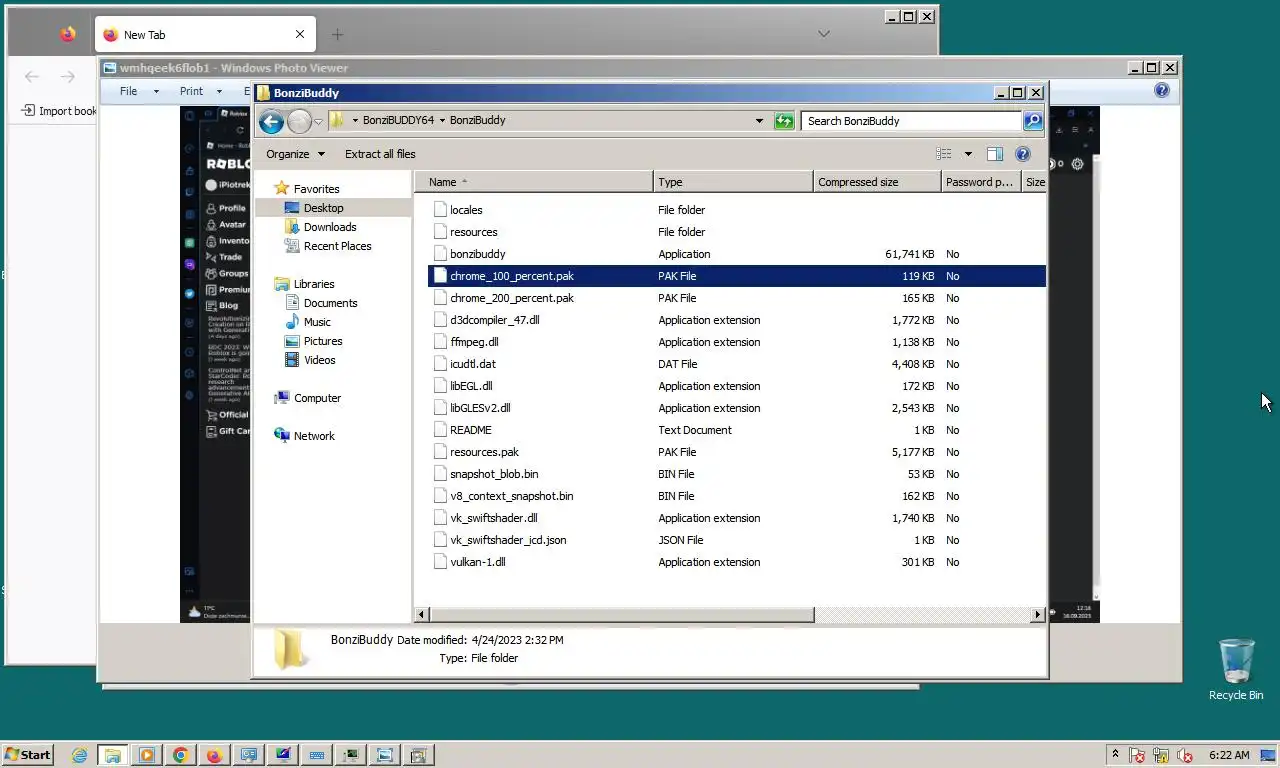Image resolution: width=1280 pixels, height=768 pixels.
Task: Click the BonziBUDDY64 breadcrumb
Action: tap(398, 120)
